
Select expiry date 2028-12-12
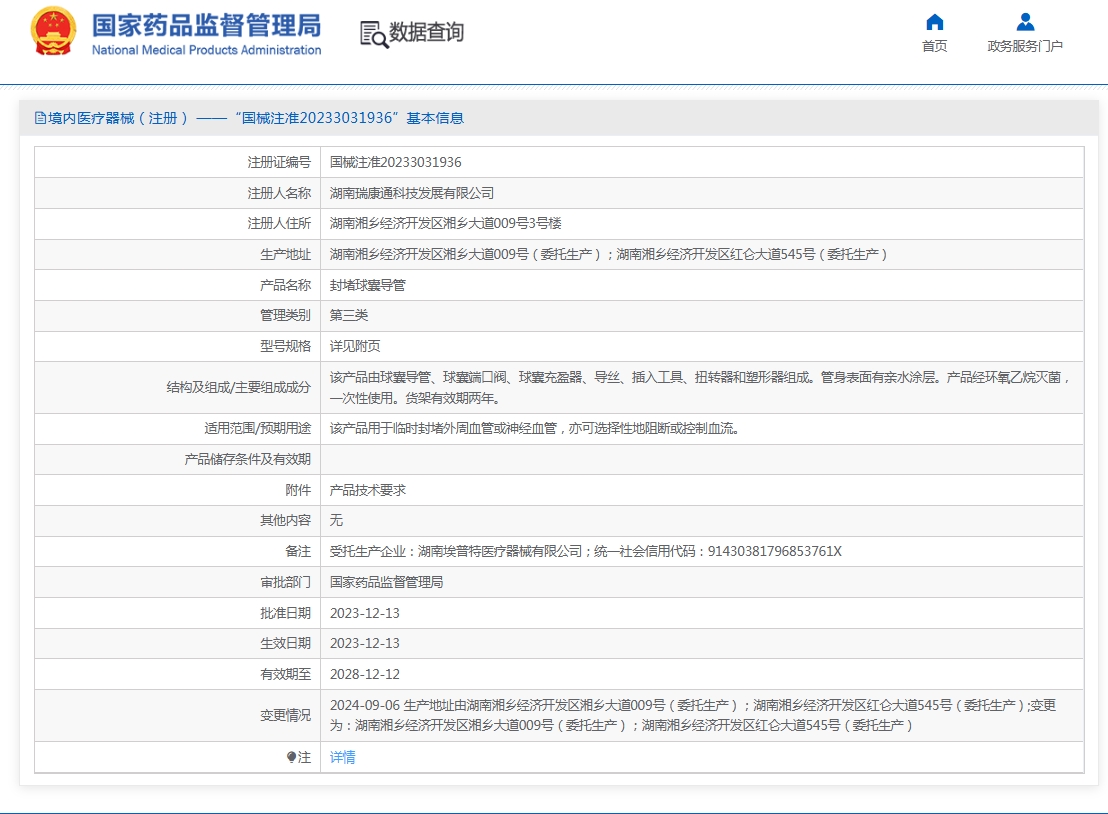(x=365, y=674)
